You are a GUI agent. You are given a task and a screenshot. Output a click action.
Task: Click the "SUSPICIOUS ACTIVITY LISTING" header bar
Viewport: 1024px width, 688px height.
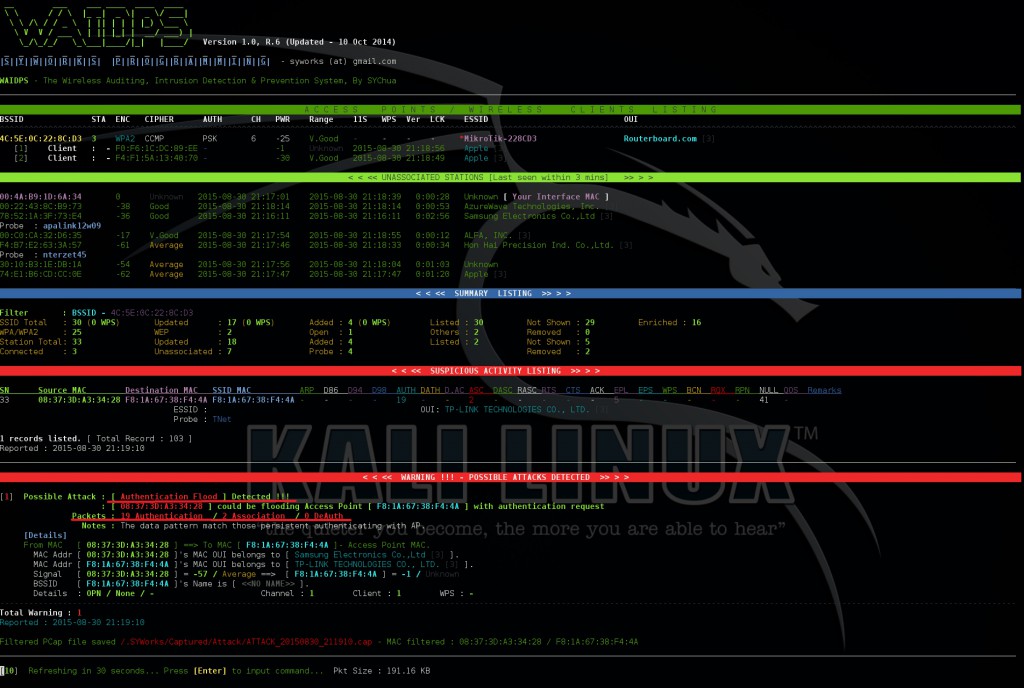click(x=510, y=371)
